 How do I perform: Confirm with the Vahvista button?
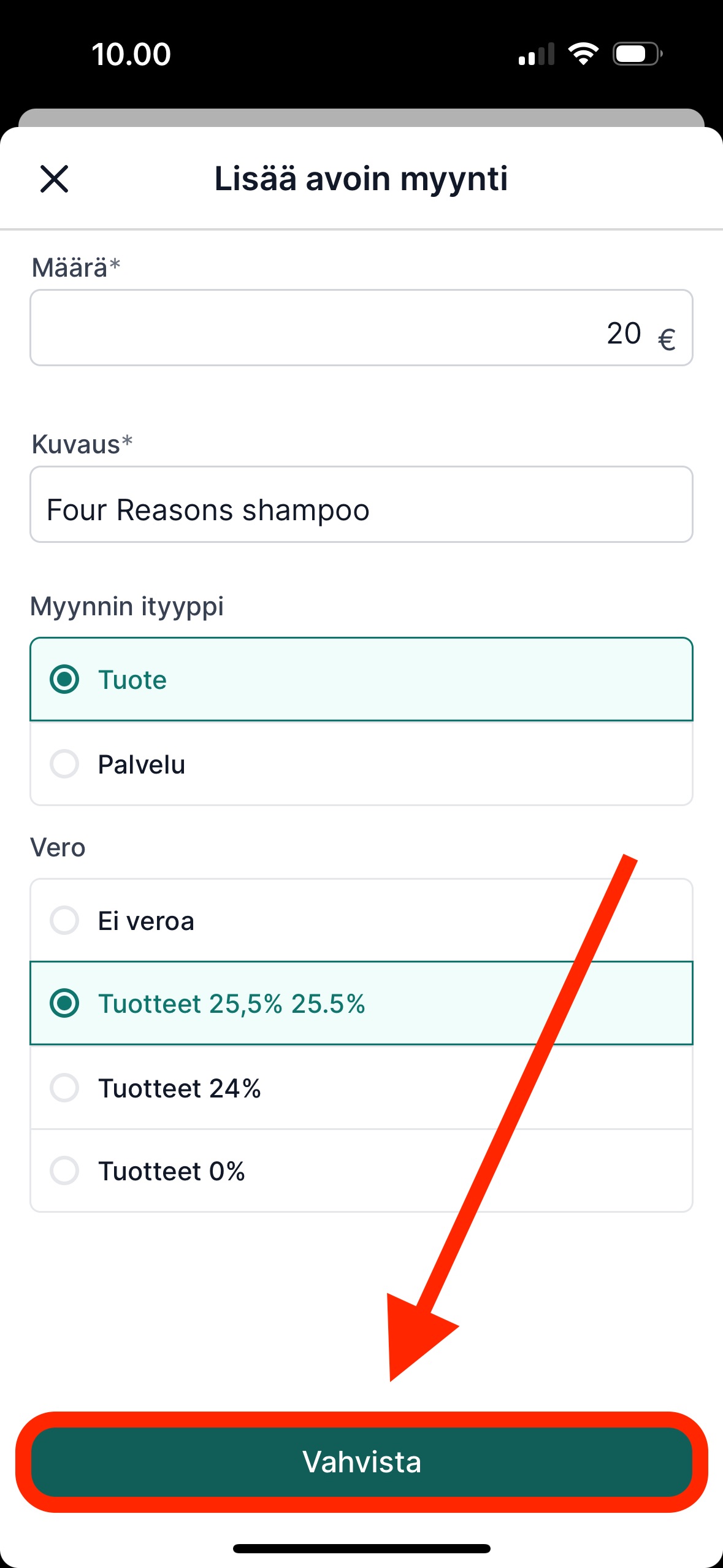click(x=361, y=1462)
